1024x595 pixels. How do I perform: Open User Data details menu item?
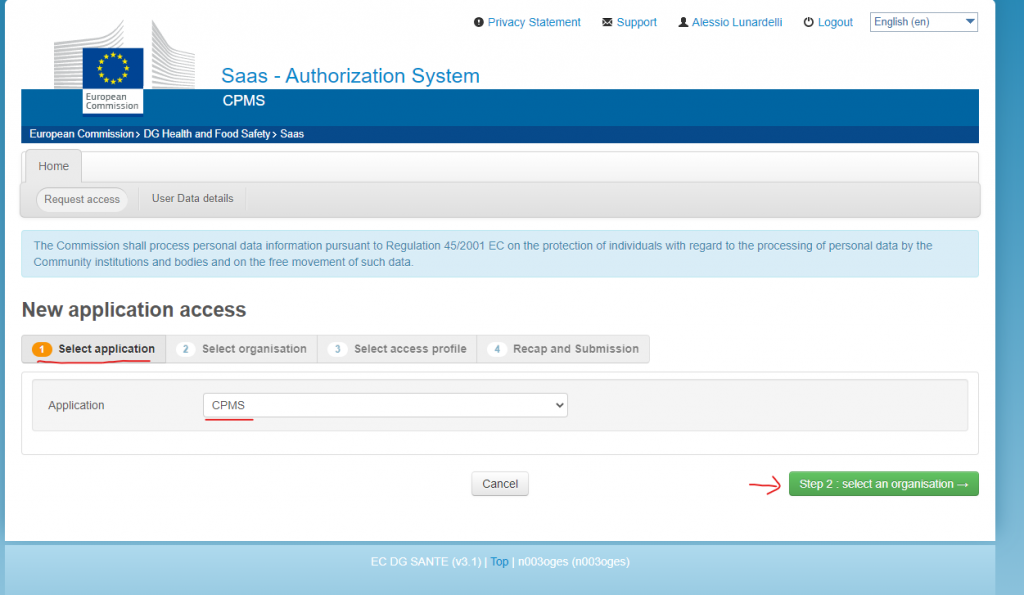pos(192,198)
